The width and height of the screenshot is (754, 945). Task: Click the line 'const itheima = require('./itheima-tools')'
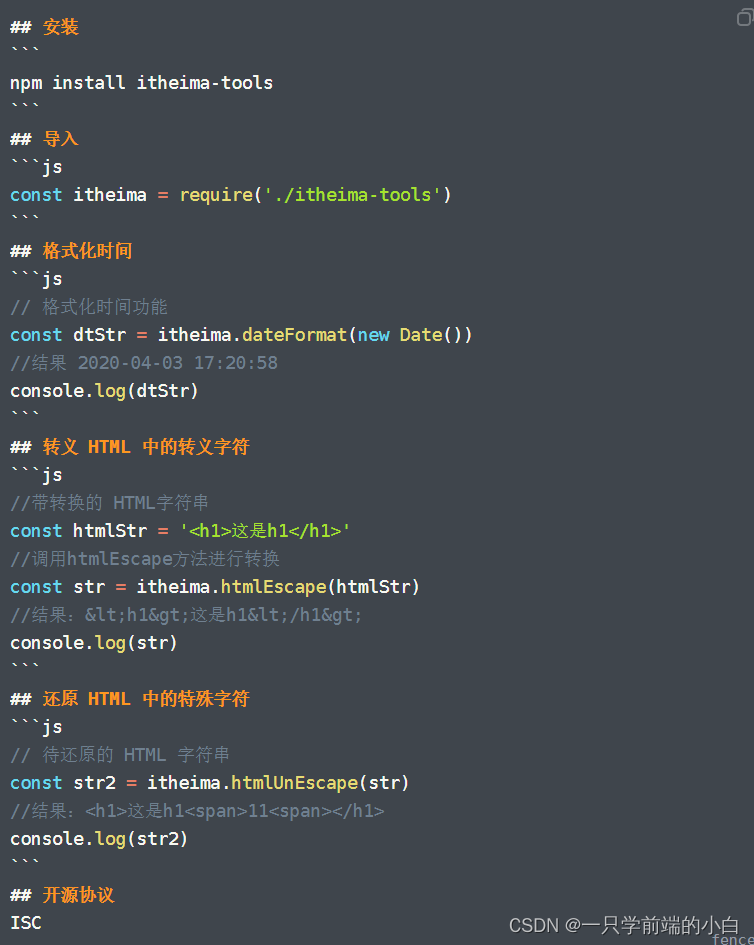(x=230, y=195)
